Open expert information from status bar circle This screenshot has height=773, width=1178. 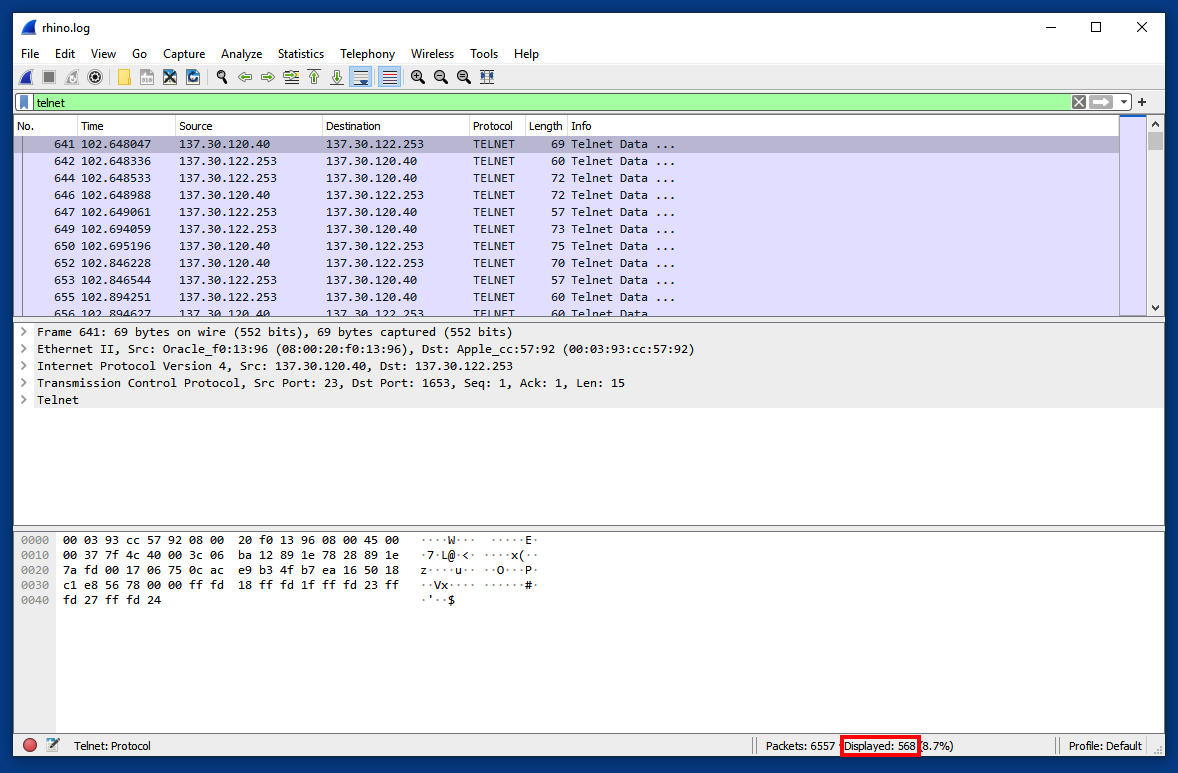pos(30,745)
